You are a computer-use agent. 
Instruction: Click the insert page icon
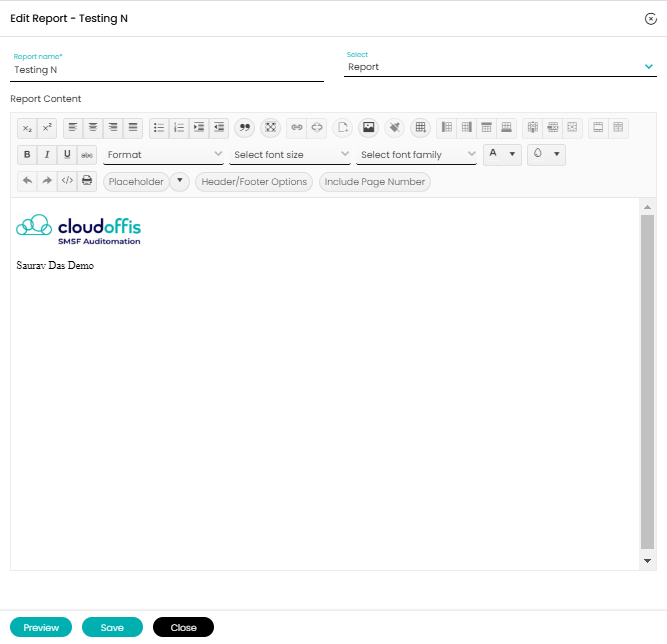tap(343, 128)
